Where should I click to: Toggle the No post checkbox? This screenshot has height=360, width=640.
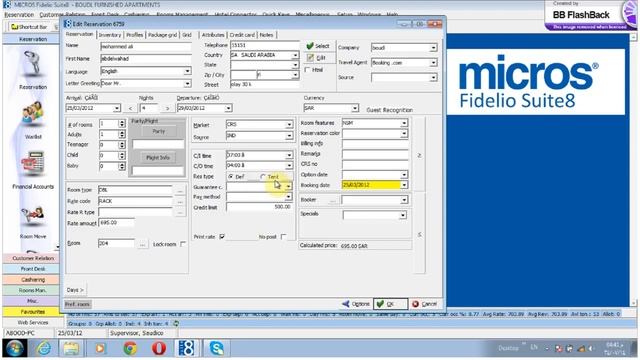(284, 237)
